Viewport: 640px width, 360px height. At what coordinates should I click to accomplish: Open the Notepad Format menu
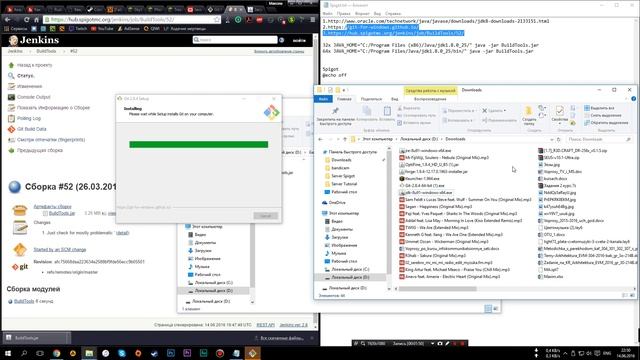point(362,13)
